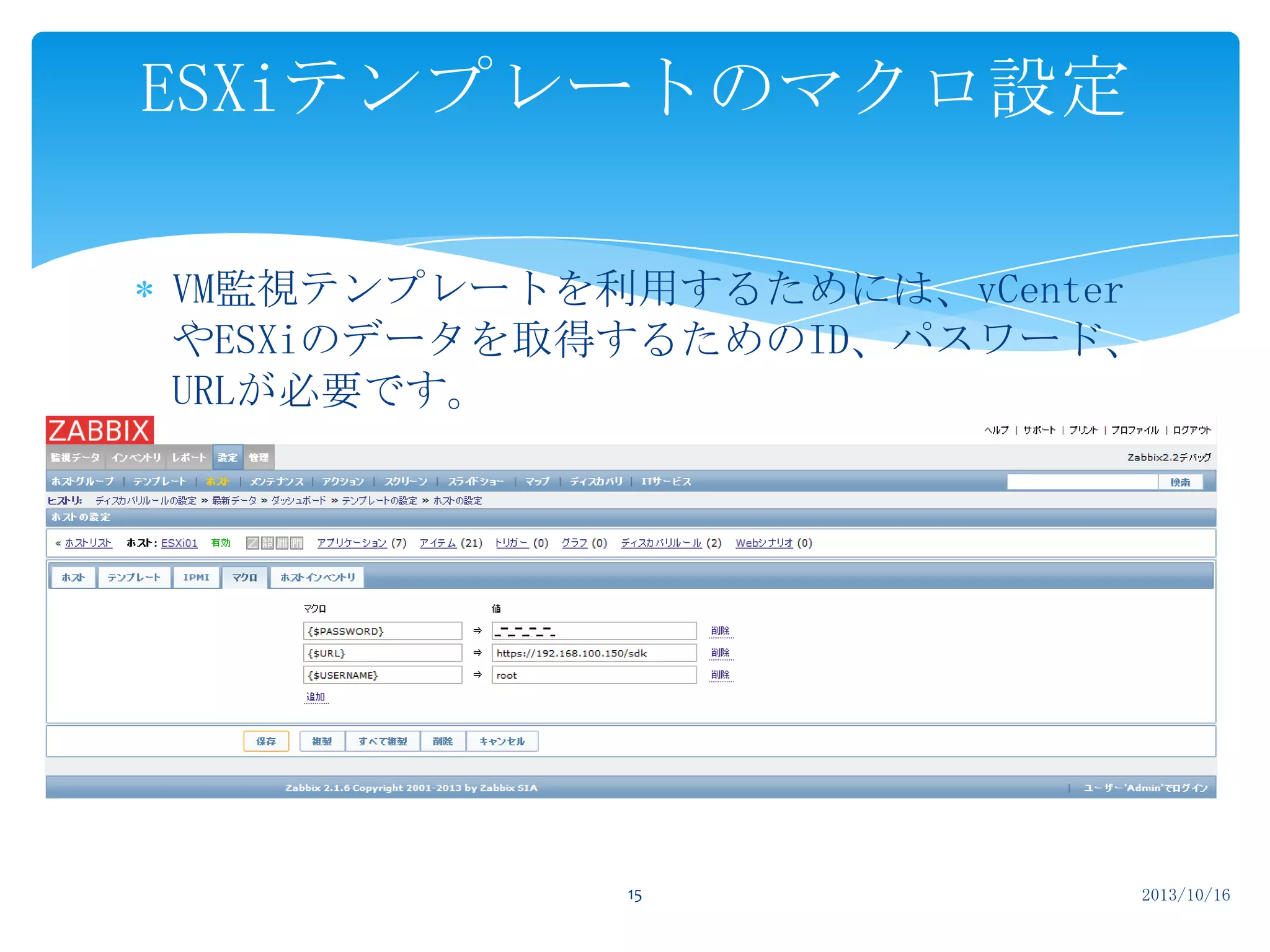The image size is (1270, 952).
Task: Open アプリケーション (7) link
Action: pyautogui.click(x=352, y=543)
